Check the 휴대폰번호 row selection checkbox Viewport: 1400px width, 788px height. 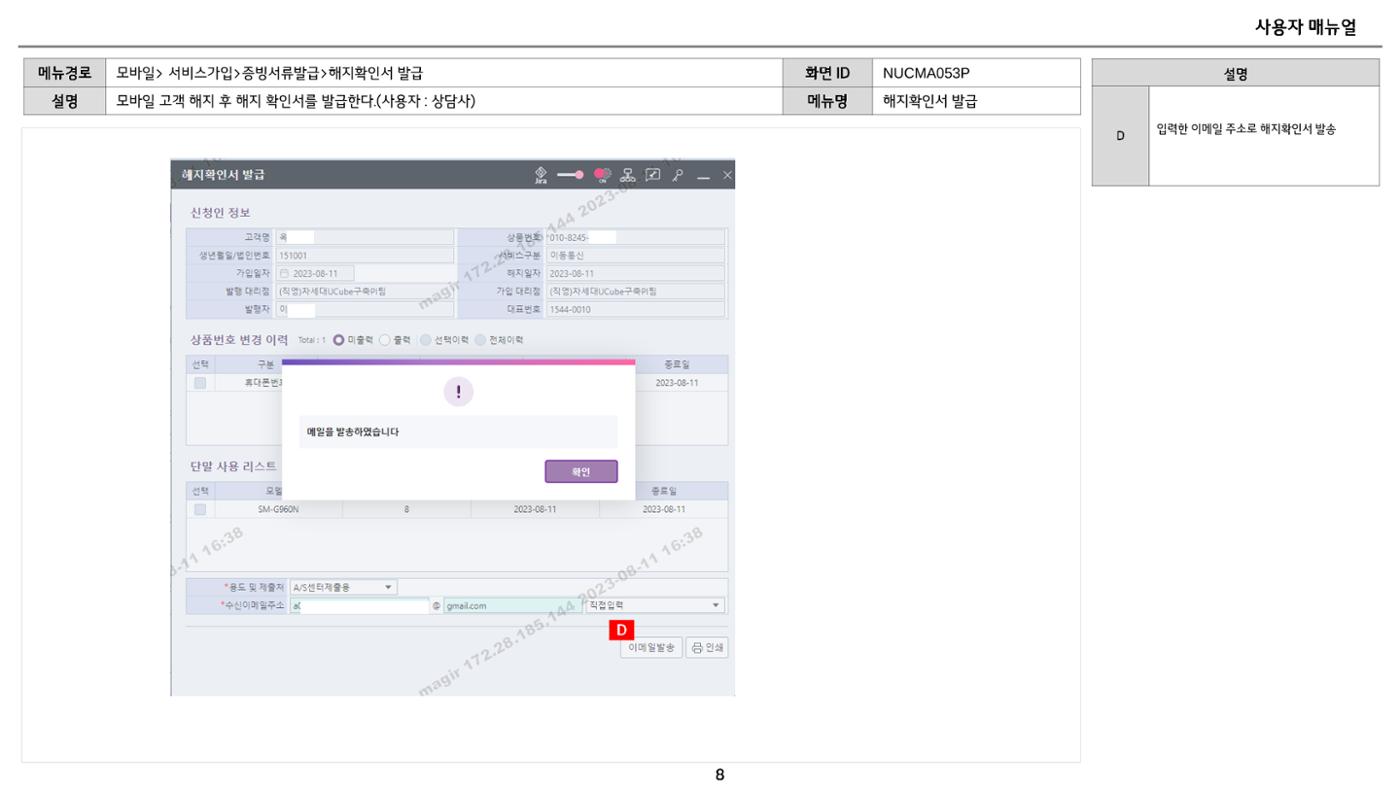(x=200, y=382)
